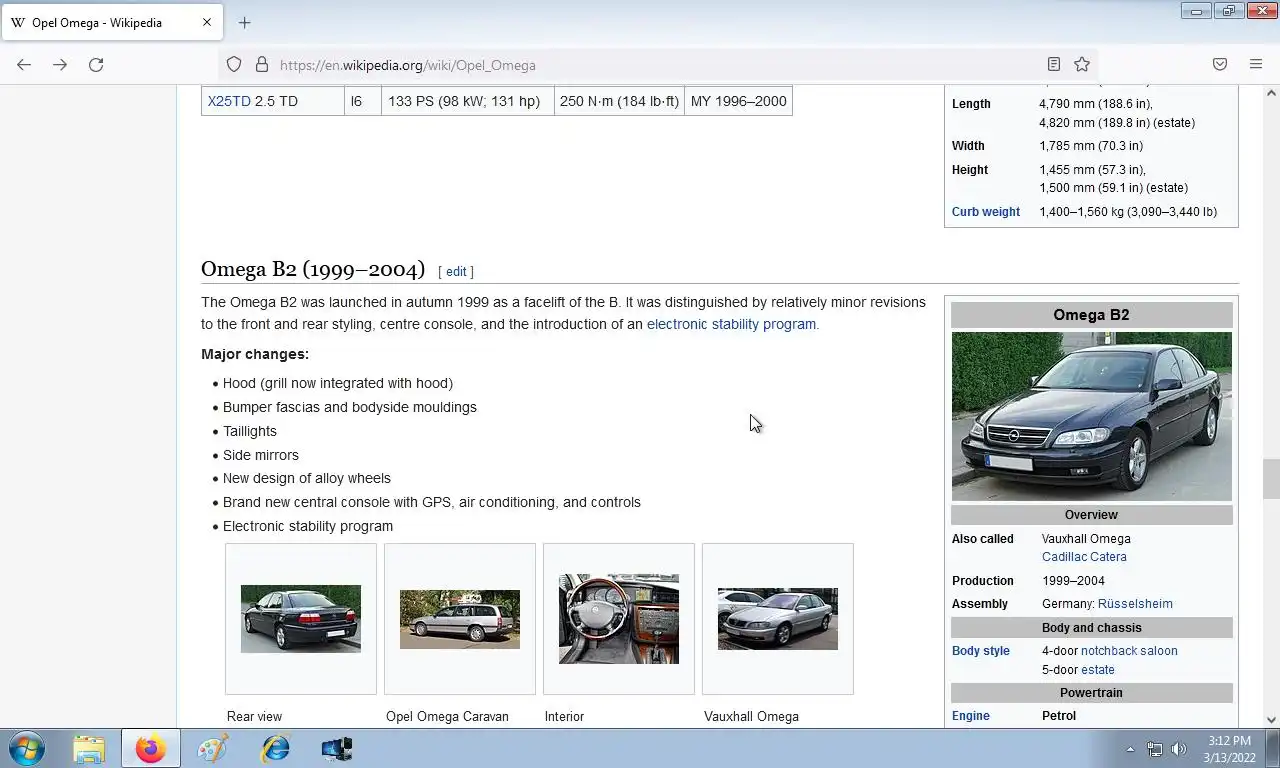Open the Body style infobox link
This screenshot has width=1280, height=768.
tap(981, 651)
